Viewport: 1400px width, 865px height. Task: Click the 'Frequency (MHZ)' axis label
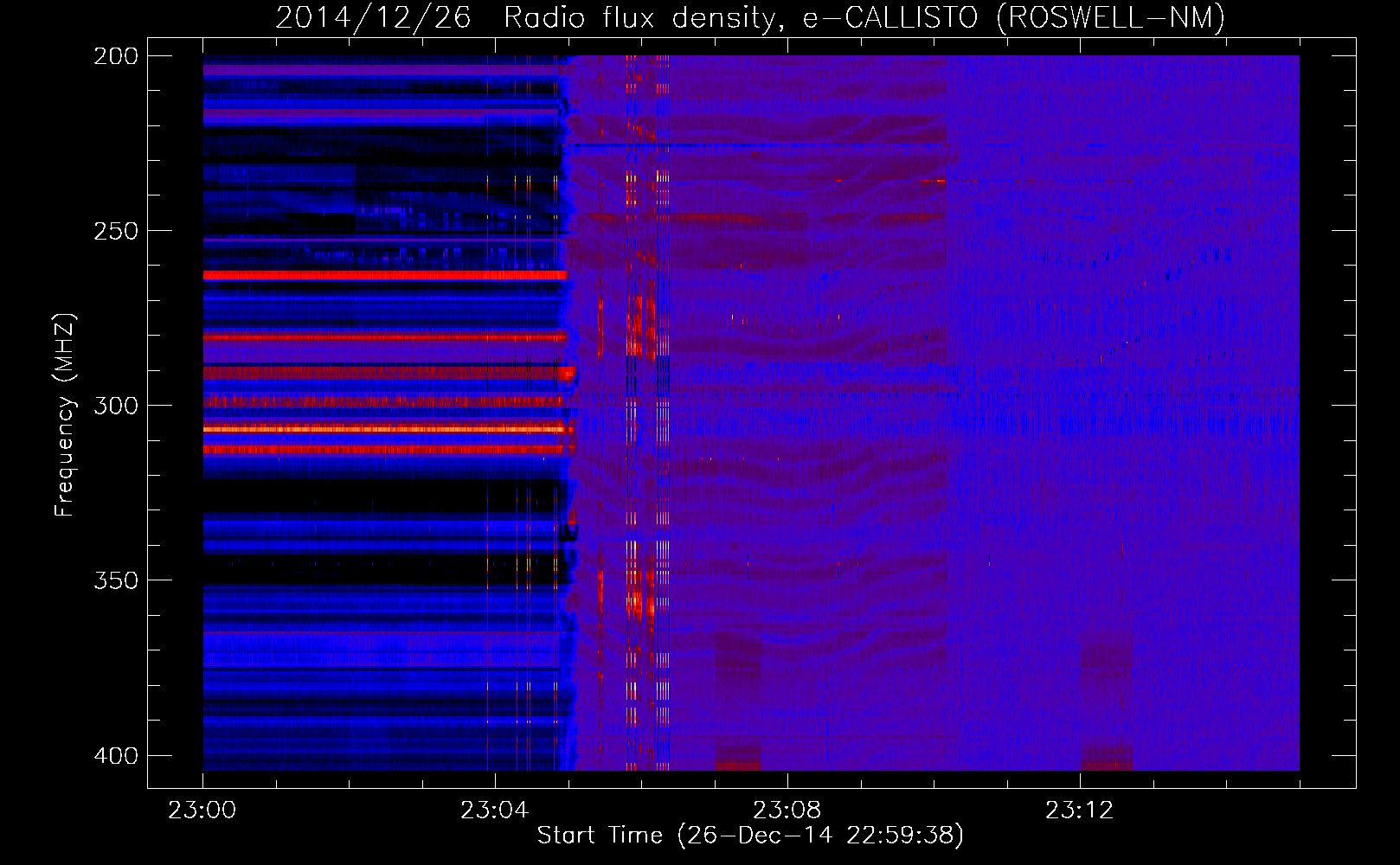65,415
